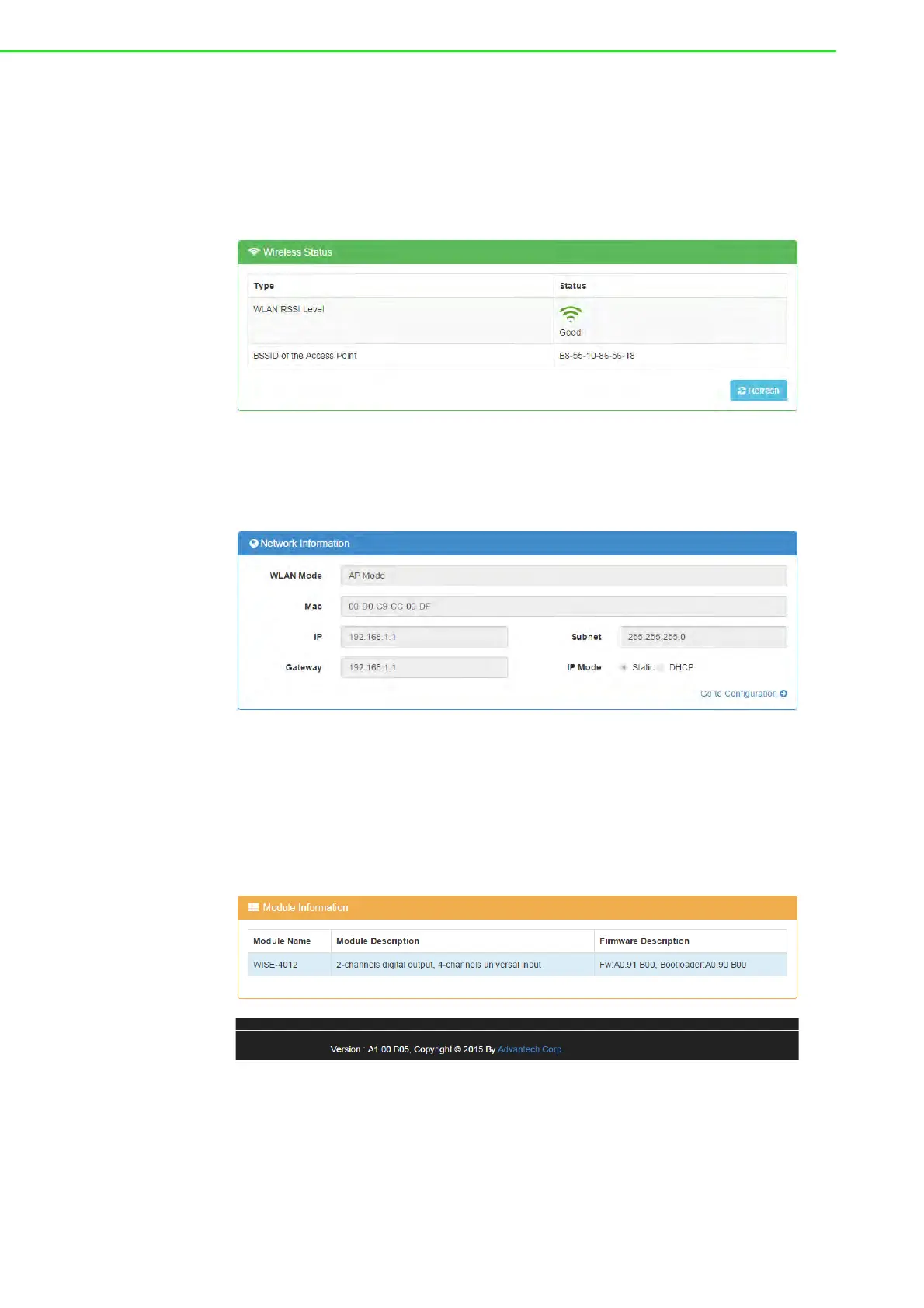Click the green RSSI signal strength icon

pos(571,314)
